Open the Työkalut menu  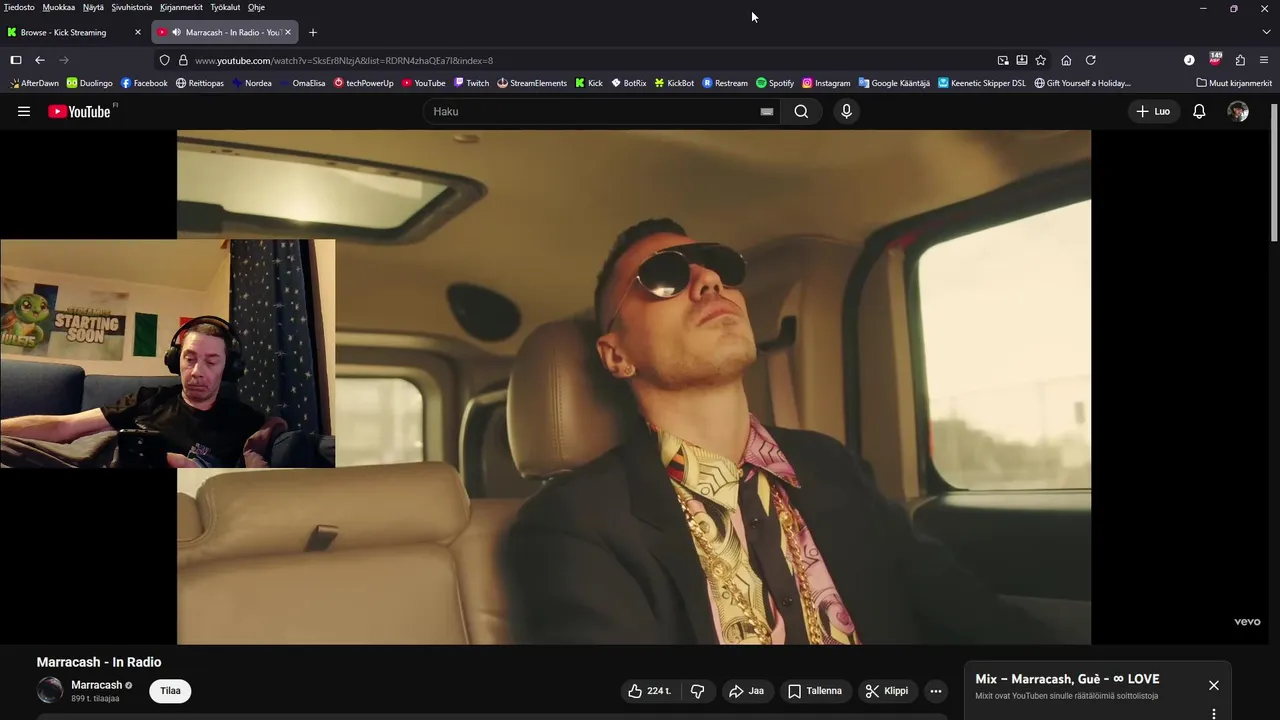(x=225, y=7)
